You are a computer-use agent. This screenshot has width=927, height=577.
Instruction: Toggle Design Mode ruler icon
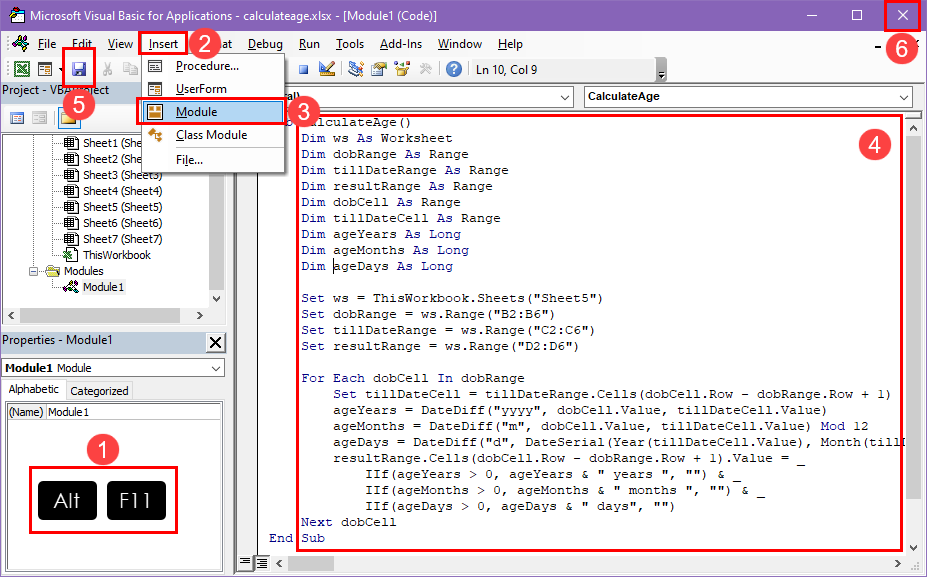click(326, 69)
